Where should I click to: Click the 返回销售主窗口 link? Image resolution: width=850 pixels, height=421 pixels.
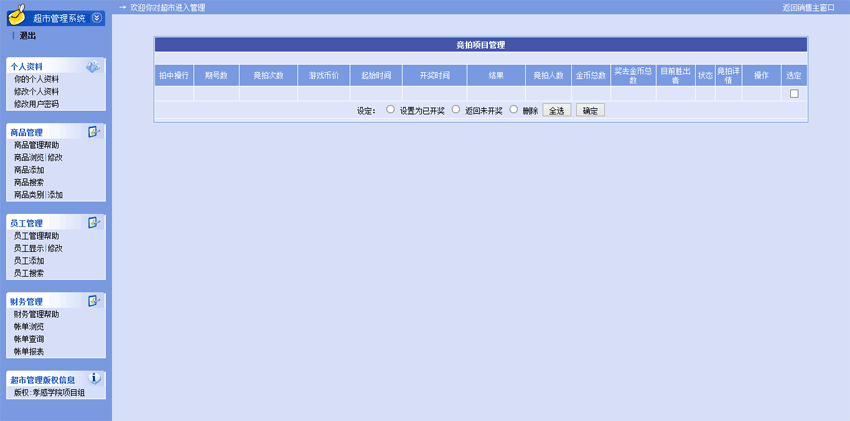[808, 7]
